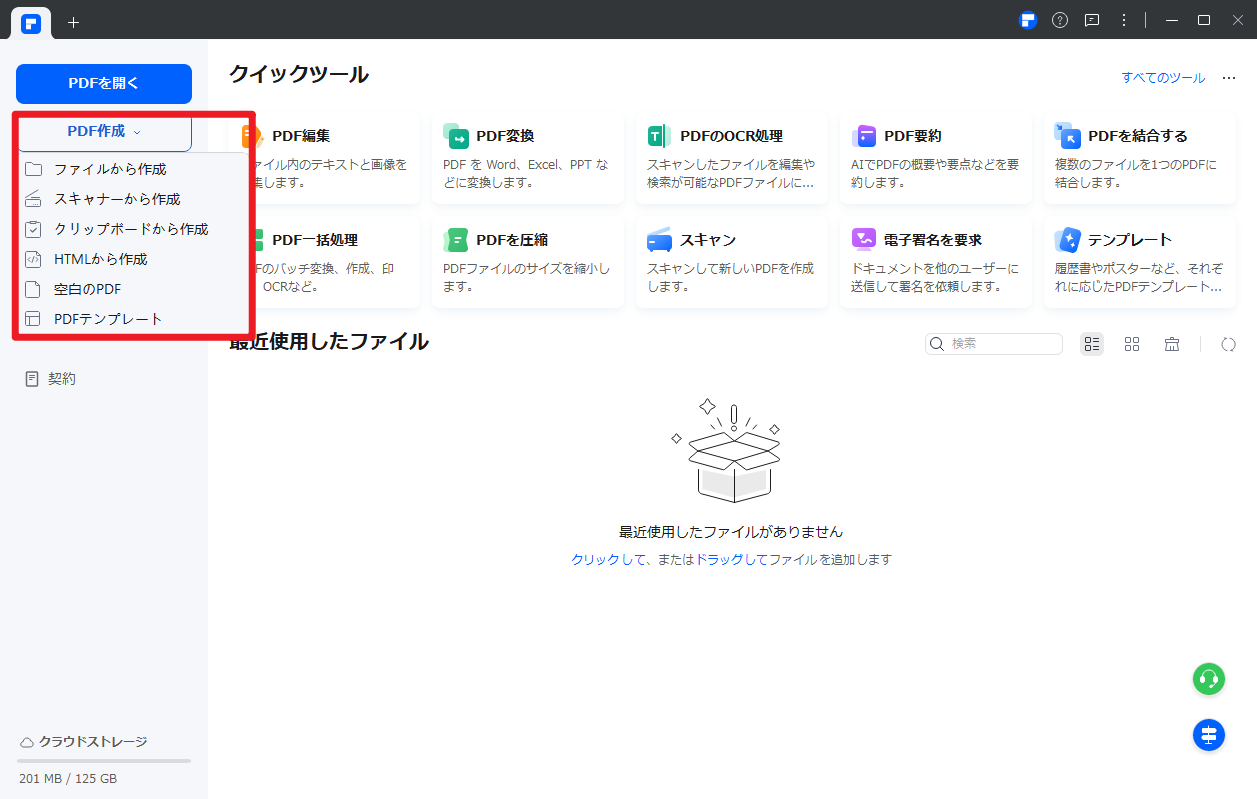Switch to list view for recent files
1257x799 pixels.
tap(1092, 344)
